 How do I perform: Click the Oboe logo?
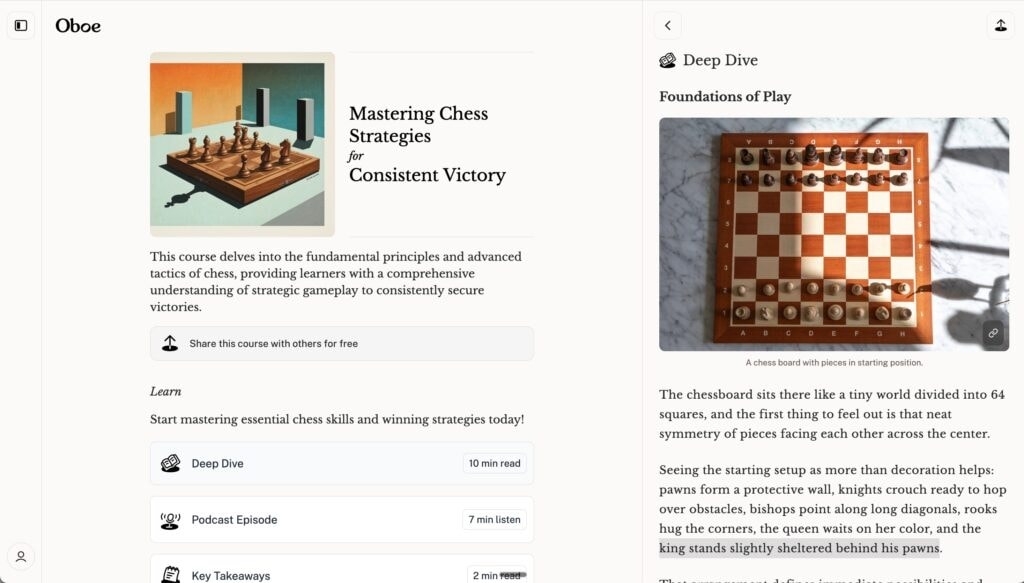pyautogui.click(x=78, y=26)
